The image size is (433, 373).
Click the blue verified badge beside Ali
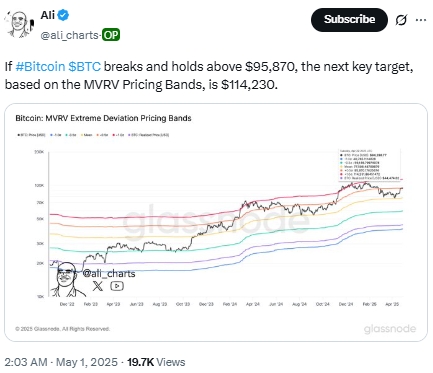(63, 15)
